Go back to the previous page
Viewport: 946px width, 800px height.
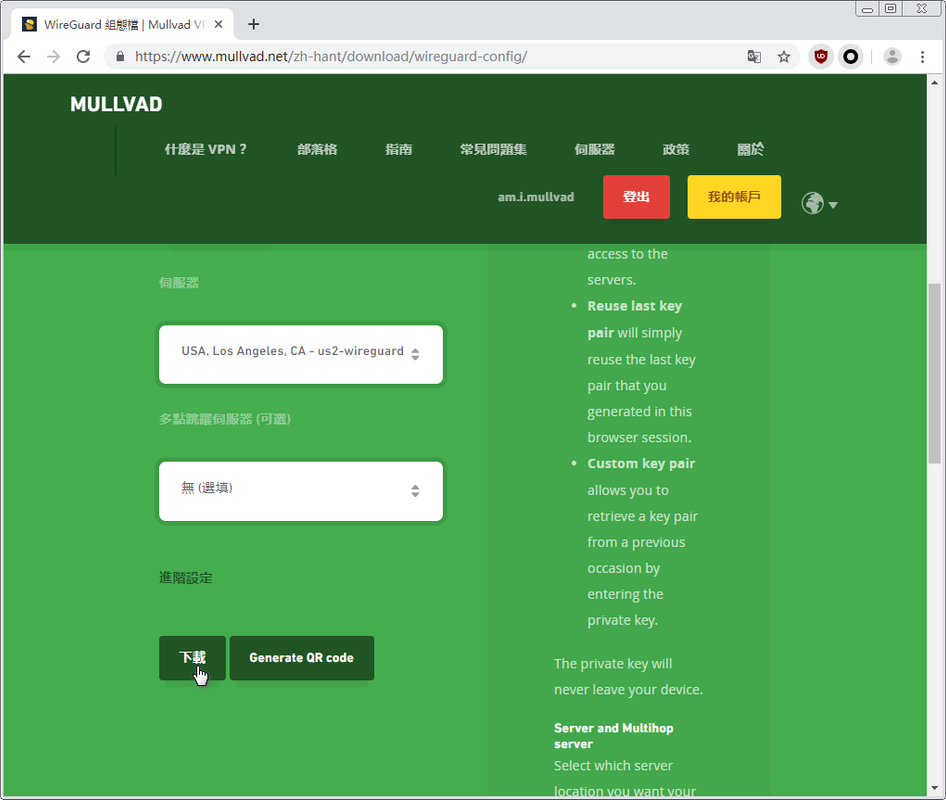24,57
